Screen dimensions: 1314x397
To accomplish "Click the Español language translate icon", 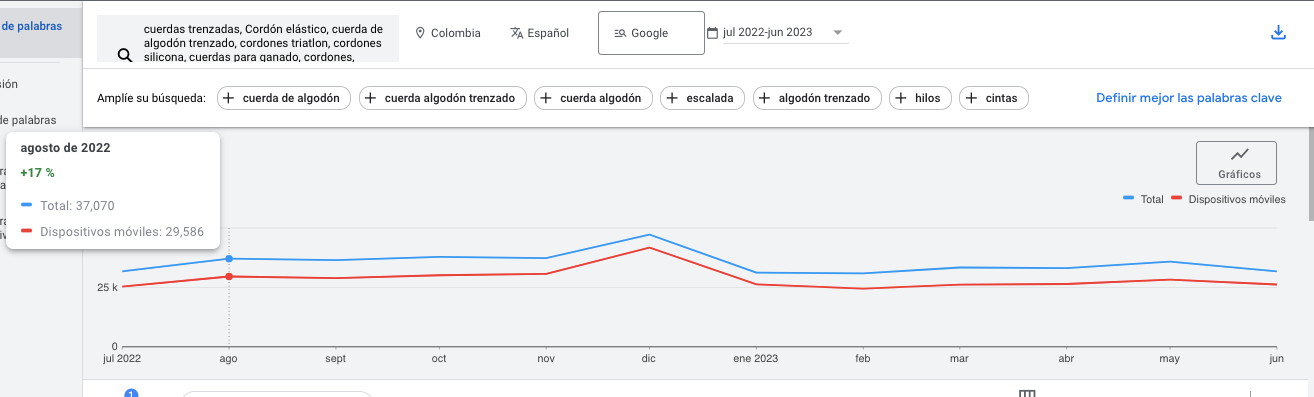I will (x=516, y=33).
